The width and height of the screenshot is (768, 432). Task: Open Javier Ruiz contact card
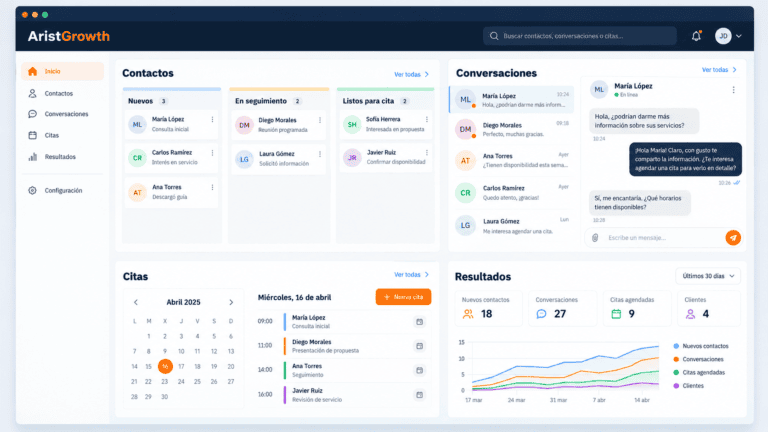[x=386, y=158]
